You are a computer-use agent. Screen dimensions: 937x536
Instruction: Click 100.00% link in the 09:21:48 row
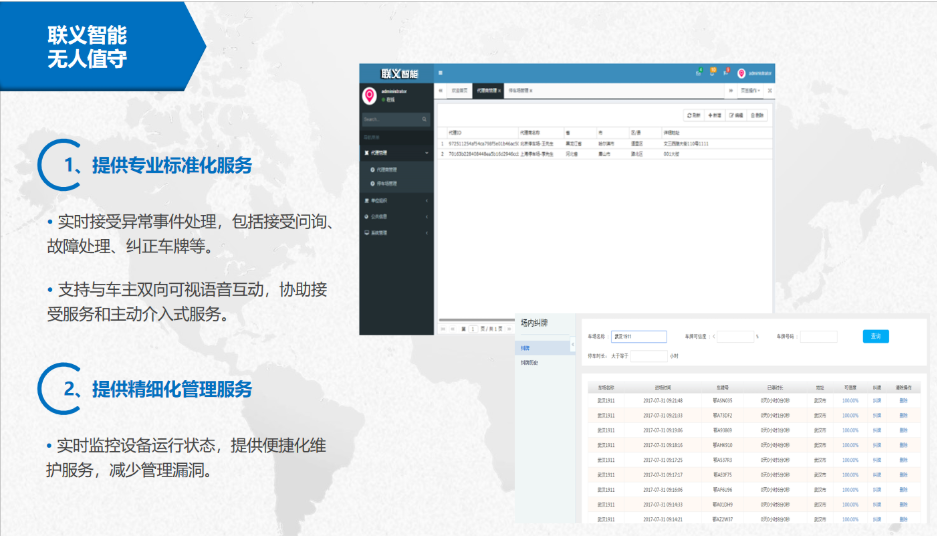coord(850,400)
